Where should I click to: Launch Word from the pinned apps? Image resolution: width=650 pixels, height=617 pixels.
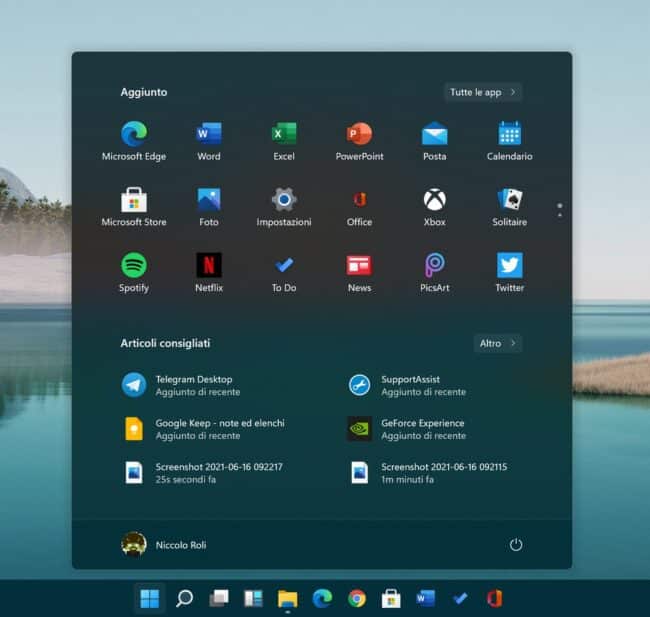pos(209,141)
